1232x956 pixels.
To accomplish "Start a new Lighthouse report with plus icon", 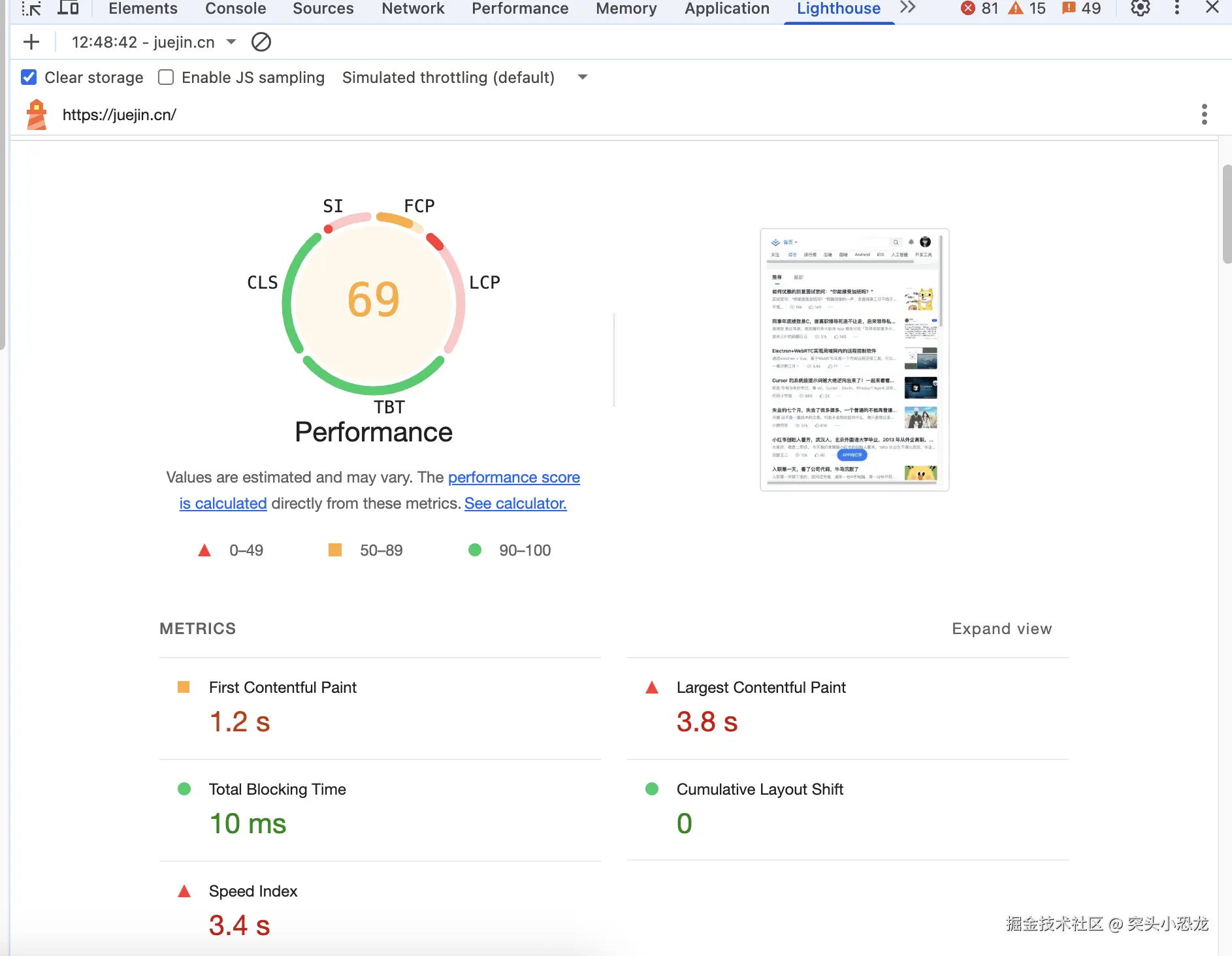I will point(31,42).
